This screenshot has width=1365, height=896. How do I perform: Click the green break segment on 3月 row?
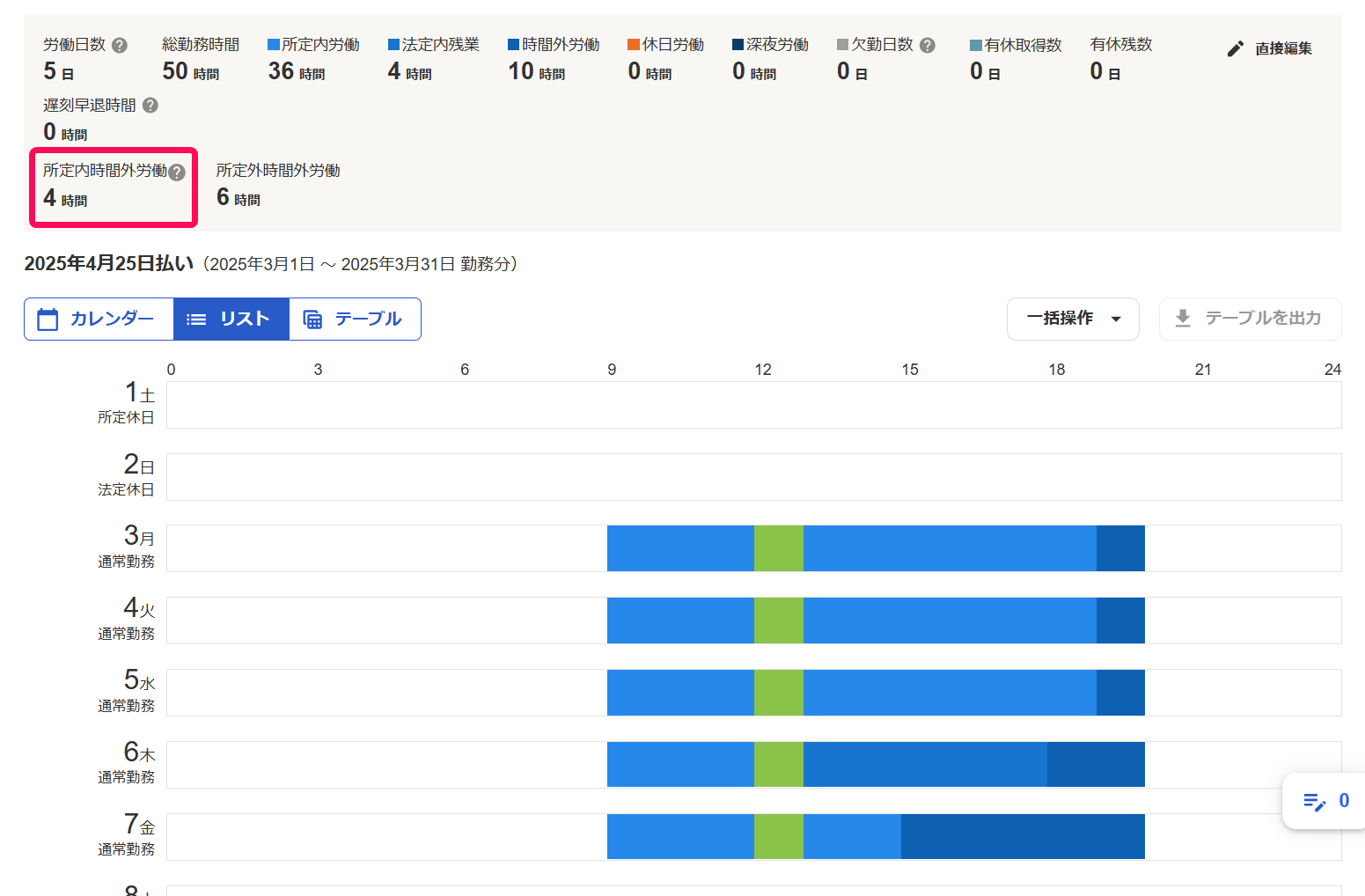click(x=779, y=548)
